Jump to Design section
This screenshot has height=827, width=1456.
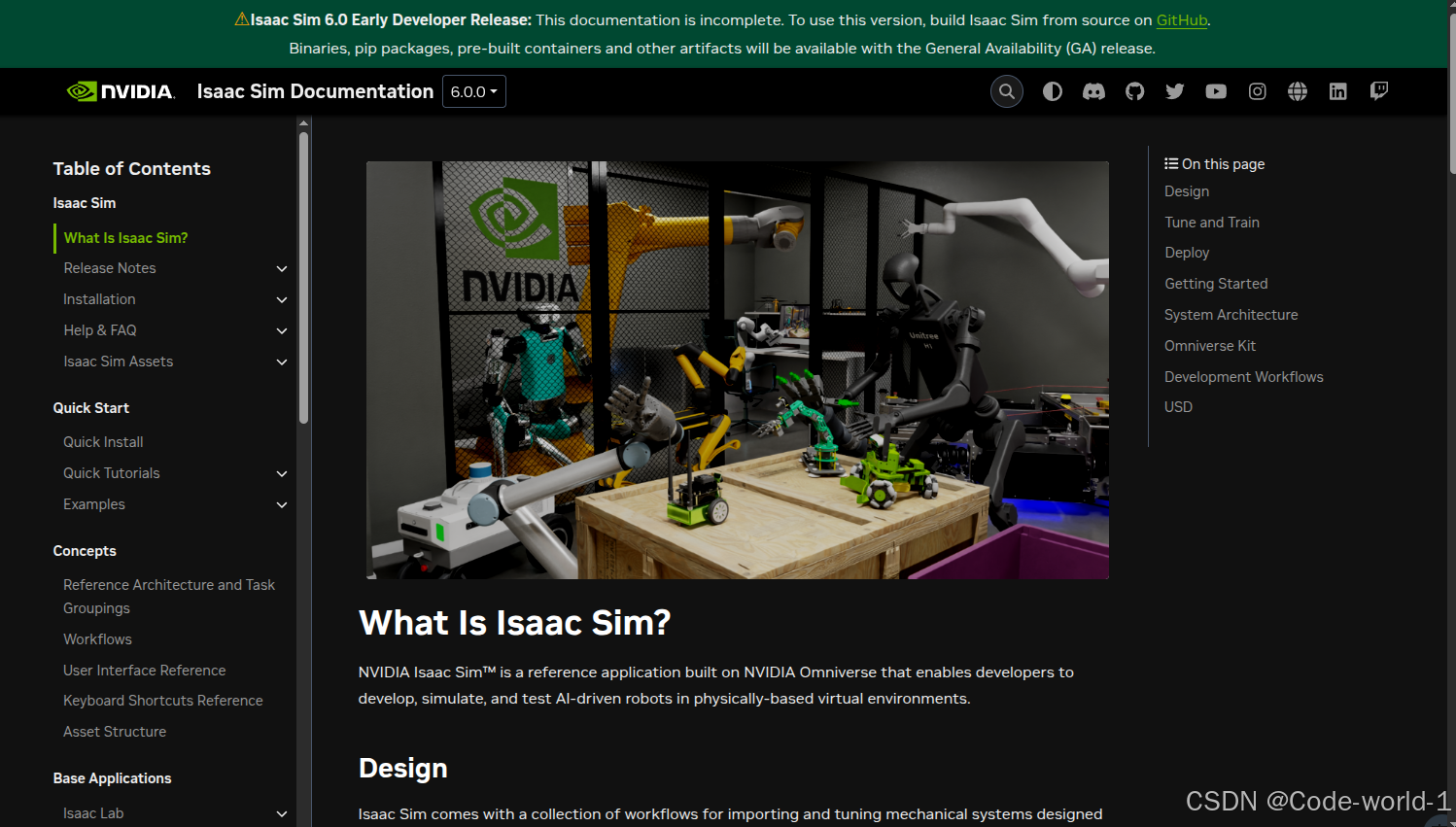click(x=1187, y=191)
